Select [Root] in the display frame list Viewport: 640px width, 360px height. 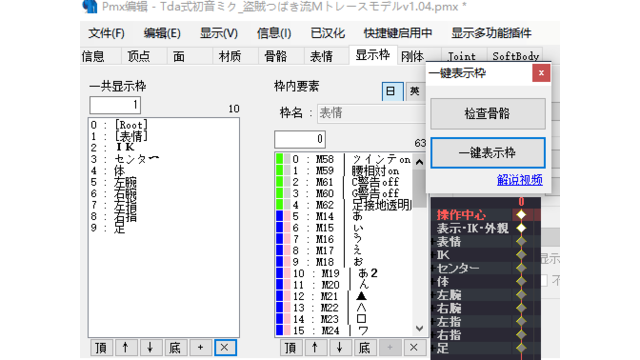(163, 125)
